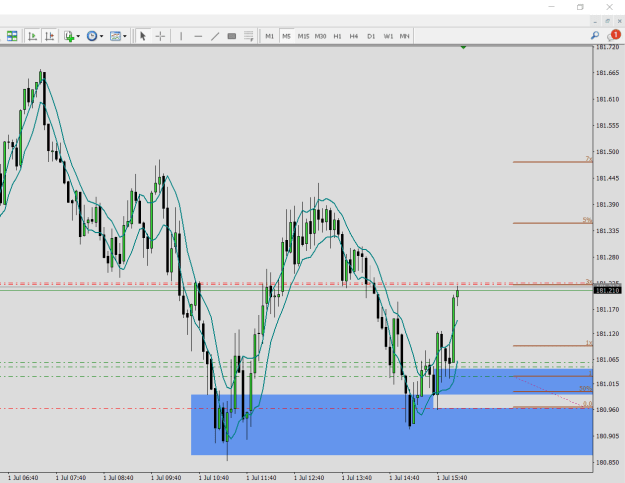
Task: Click the current price label 181.210
Action: (x=607, y=291)
